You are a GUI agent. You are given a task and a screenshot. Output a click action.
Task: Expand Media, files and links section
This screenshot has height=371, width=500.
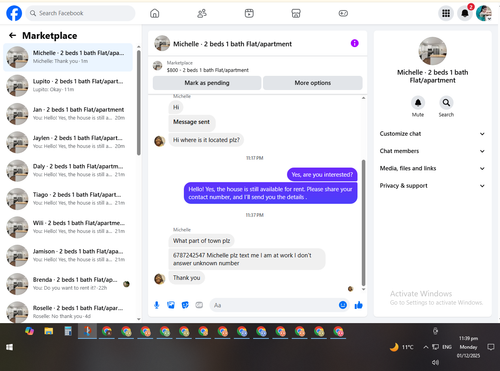pos(432,168)
